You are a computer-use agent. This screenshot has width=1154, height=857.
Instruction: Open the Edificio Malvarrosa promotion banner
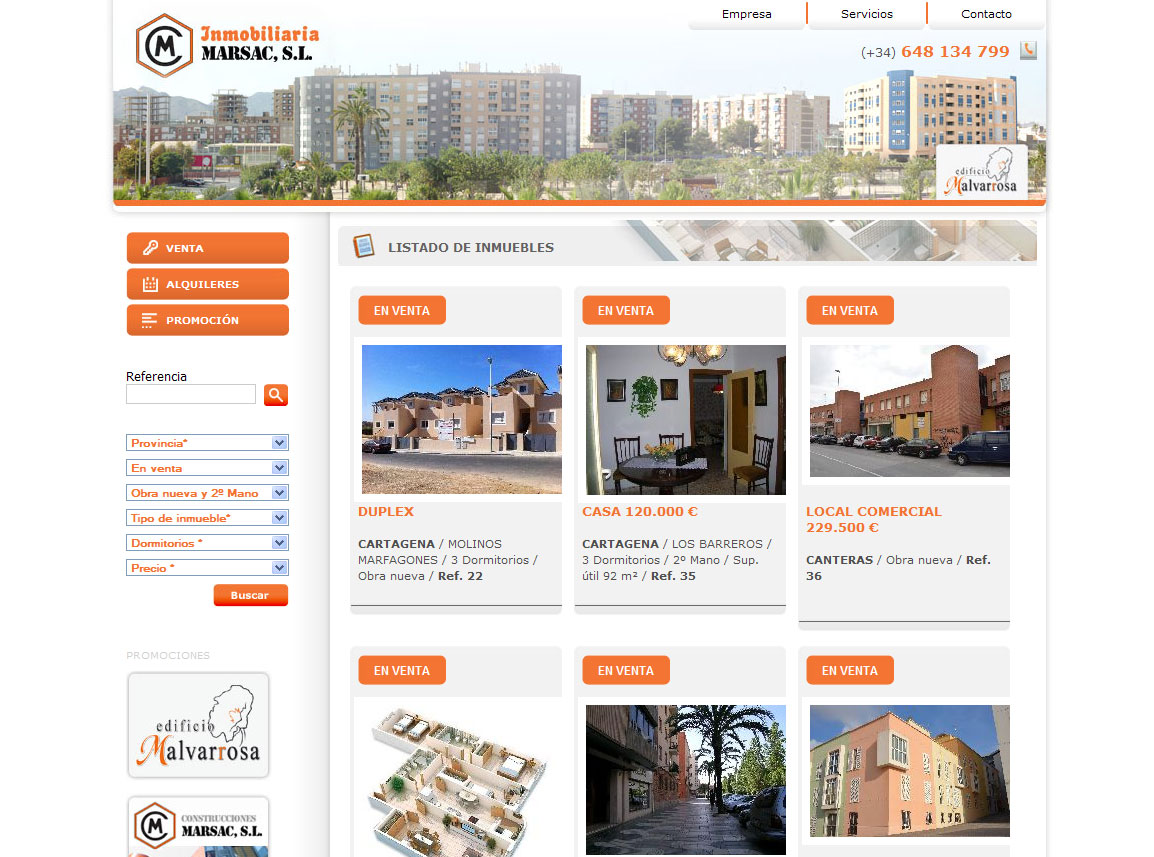pyautogui.click(x=198, y=725)
